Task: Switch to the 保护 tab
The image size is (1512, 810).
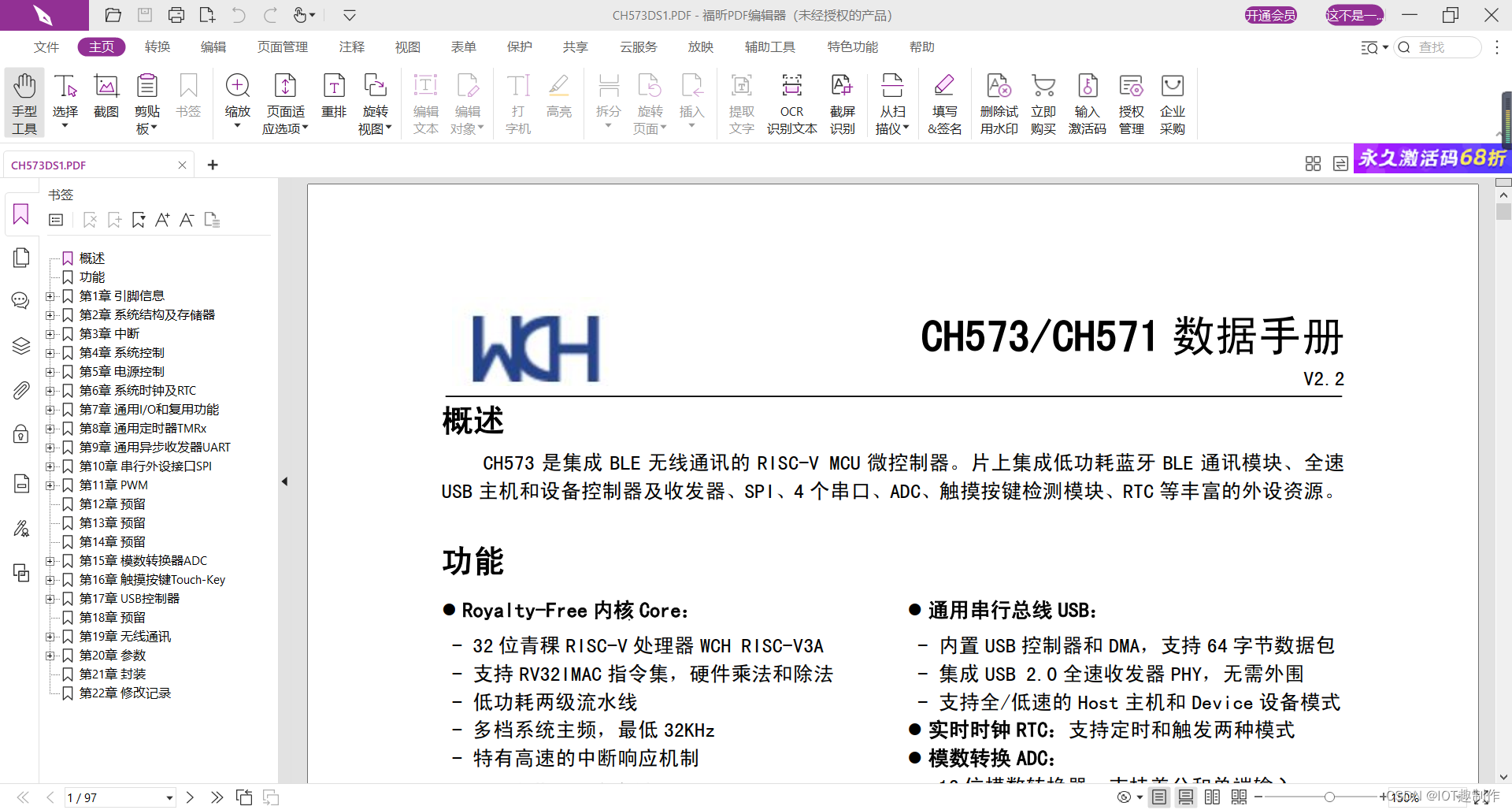Action: pyautogui.click(x=520, y=47)
